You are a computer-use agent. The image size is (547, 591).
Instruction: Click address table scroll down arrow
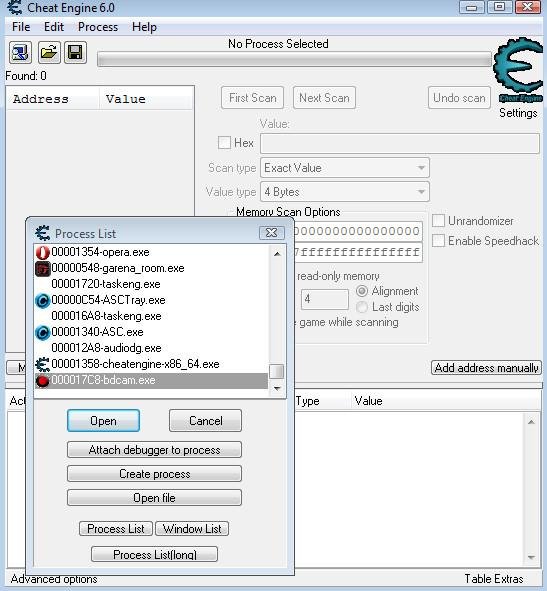531,557
